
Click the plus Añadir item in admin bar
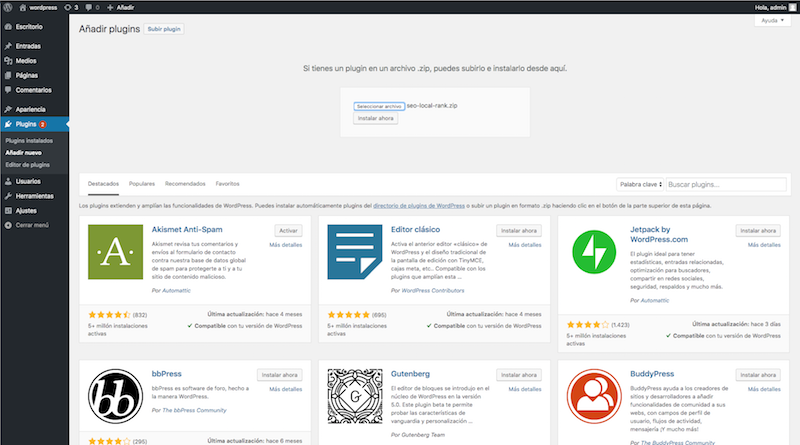[x=120, y=7]
